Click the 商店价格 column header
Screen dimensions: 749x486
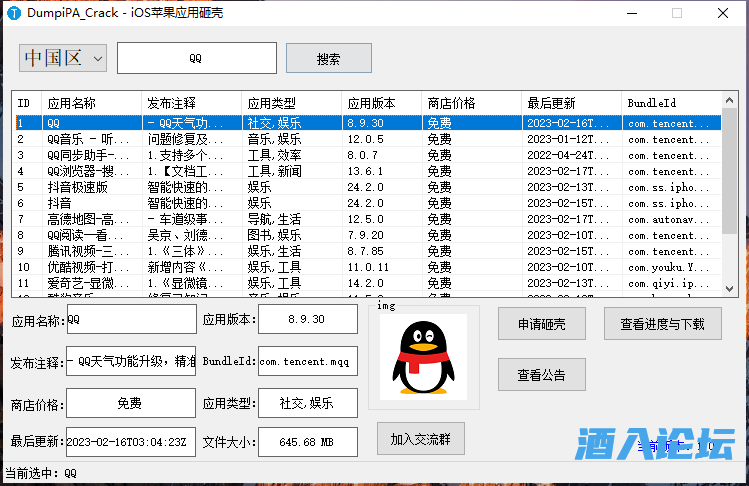(x=471, y=103)
